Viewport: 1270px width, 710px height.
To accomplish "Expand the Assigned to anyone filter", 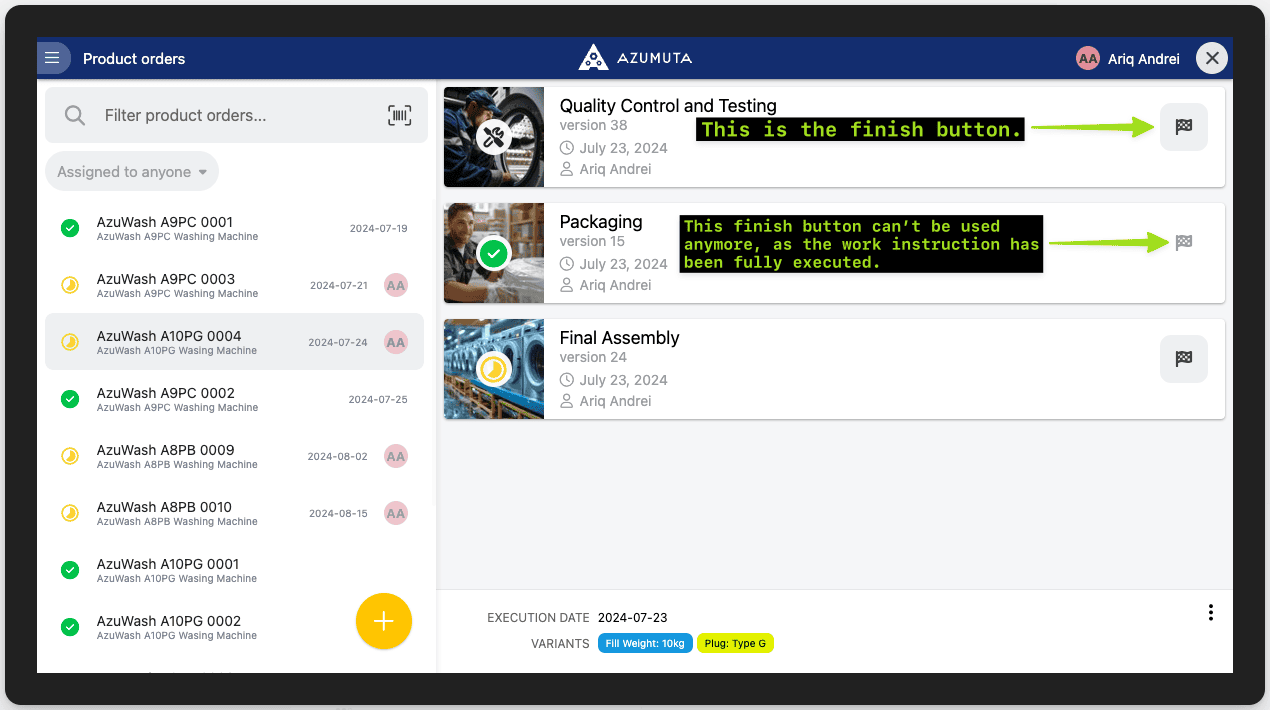I will 132,172.
